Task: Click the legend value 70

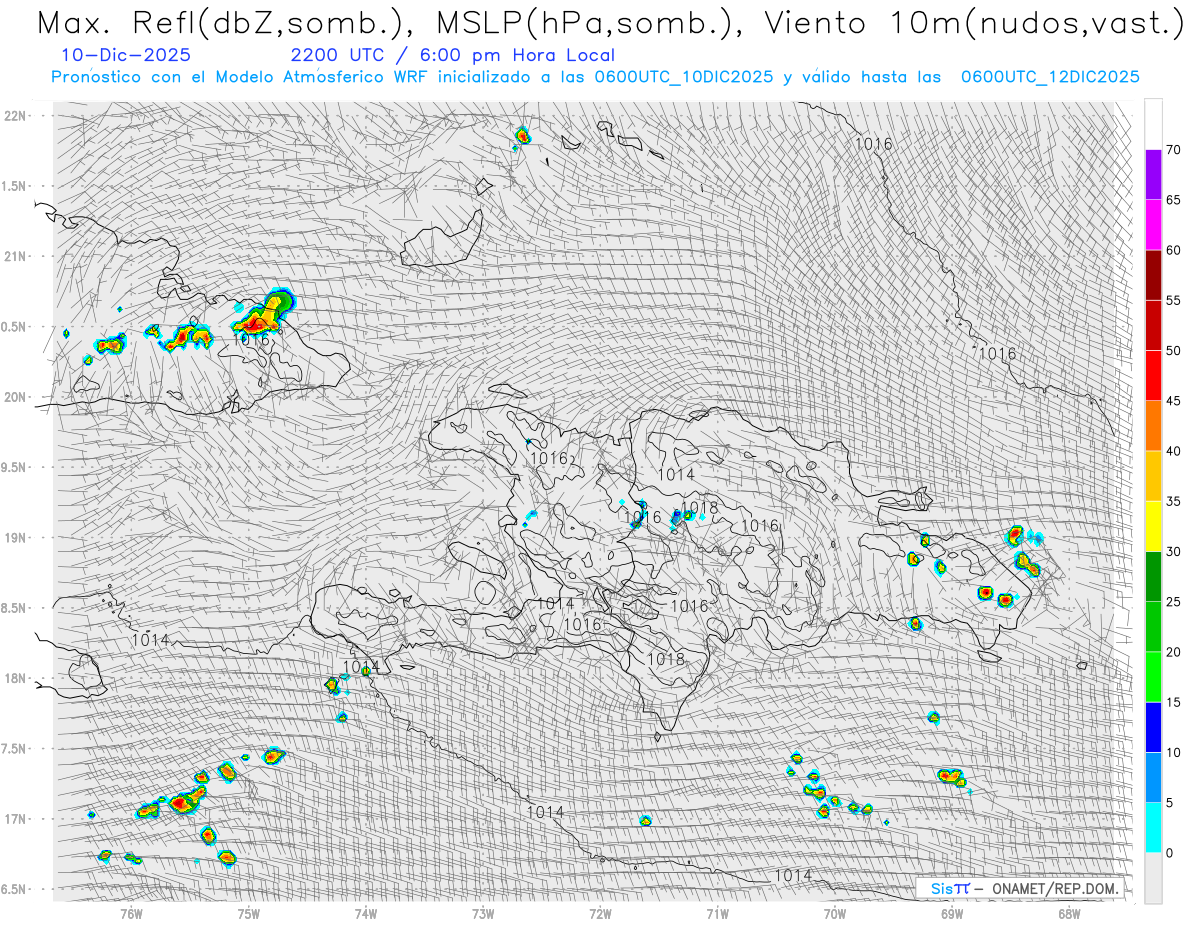Action: 1173,150
